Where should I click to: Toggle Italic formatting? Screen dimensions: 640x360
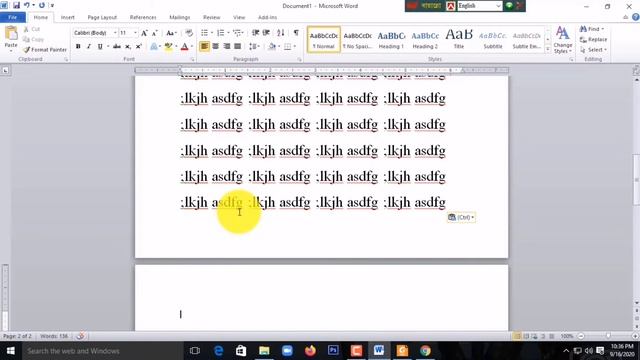tap(89, 47)
